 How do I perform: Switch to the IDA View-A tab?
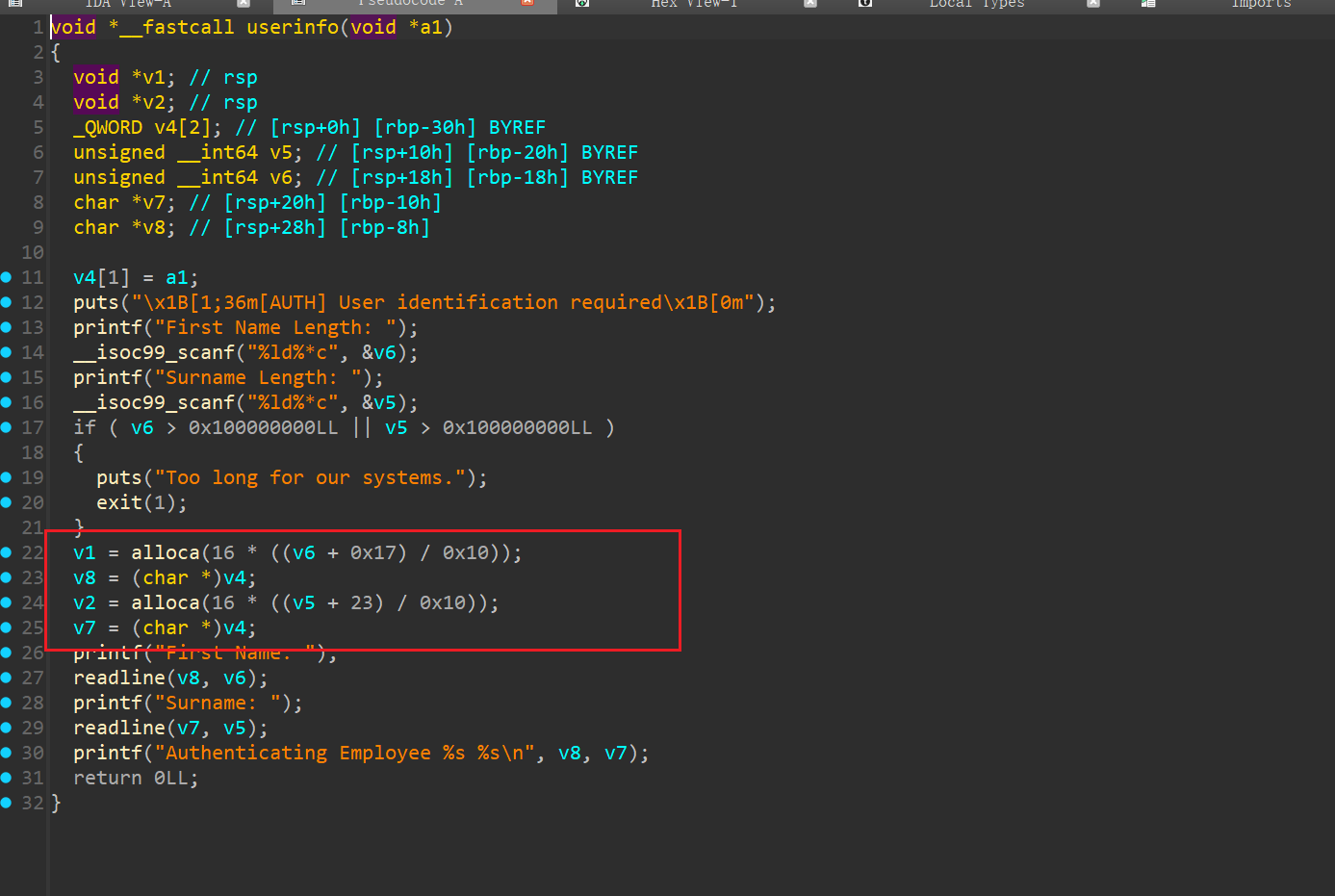[128, 4]
